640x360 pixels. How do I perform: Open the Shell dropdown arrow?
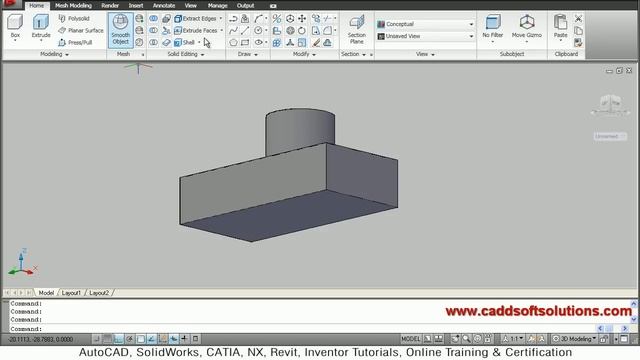(199, 42)
